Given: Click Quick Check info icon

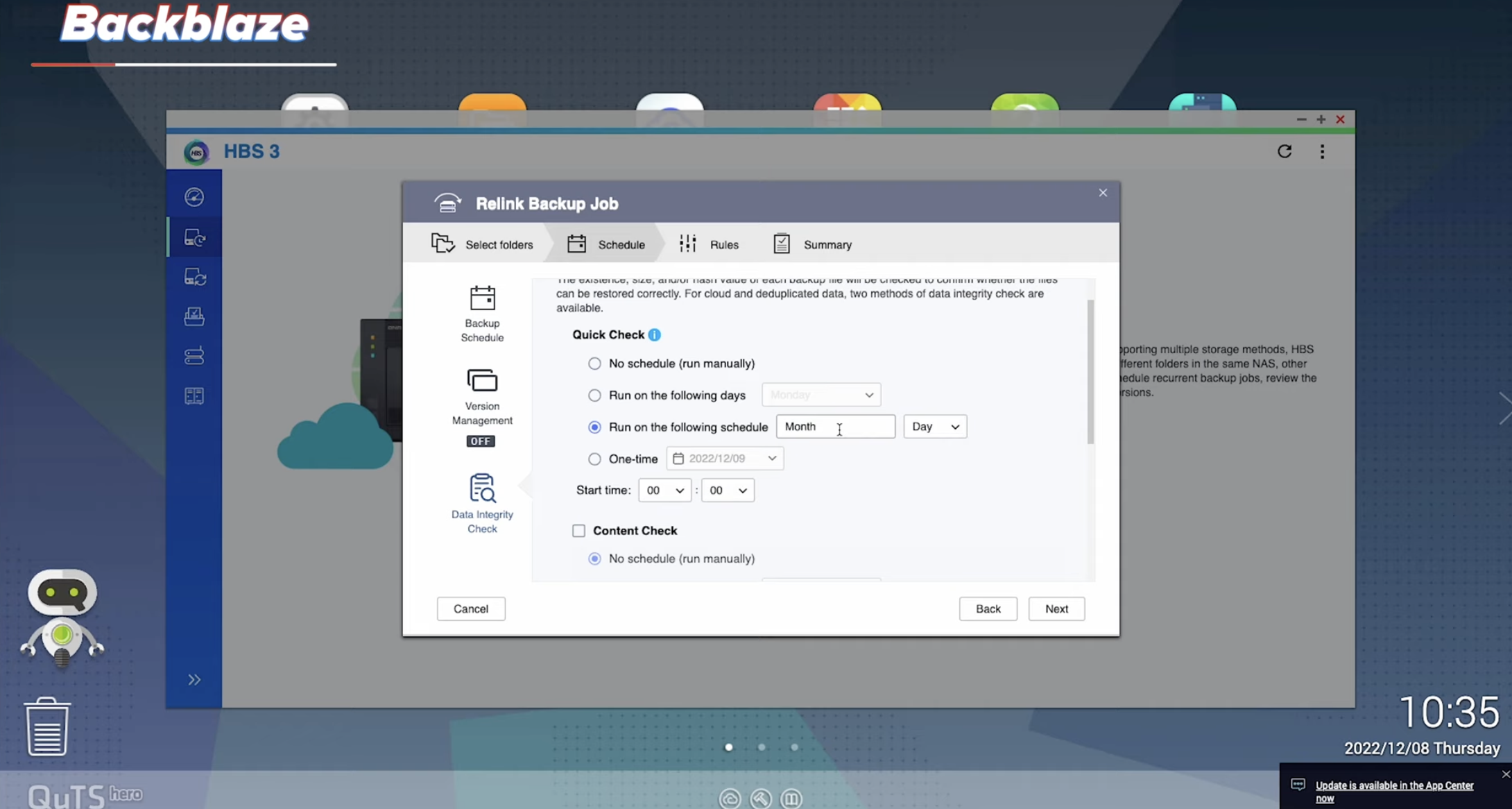Looking at the screenshot, I should [654, 335].
